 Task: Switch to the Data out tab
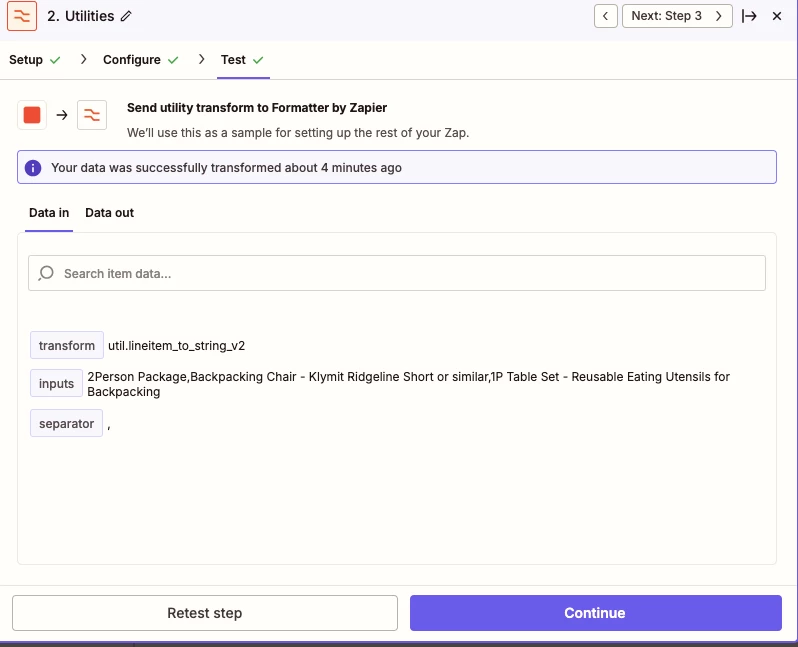(109, 213)
